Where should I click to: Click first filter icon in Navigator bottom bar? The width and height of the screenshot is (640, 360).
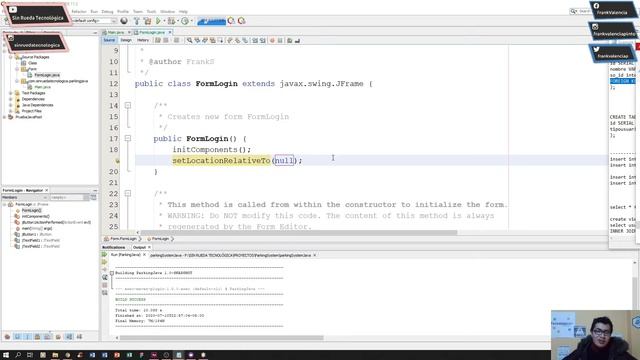(7, 337)
